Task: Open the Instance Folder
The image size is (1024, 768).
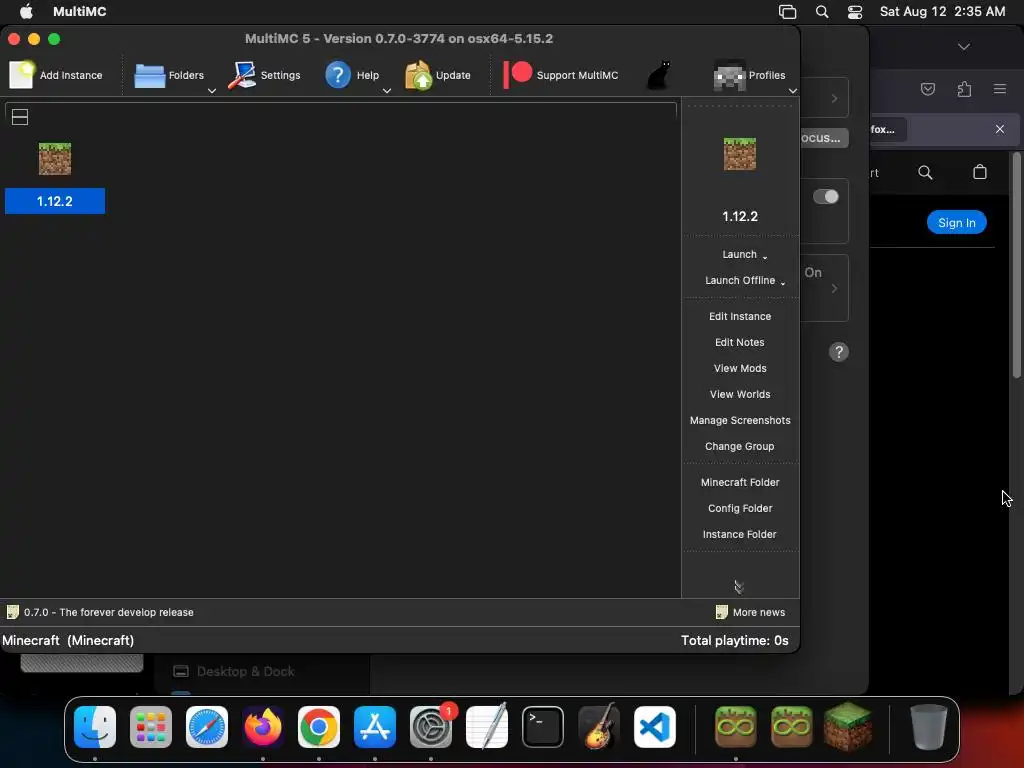Action: click(x=740, y=534)
